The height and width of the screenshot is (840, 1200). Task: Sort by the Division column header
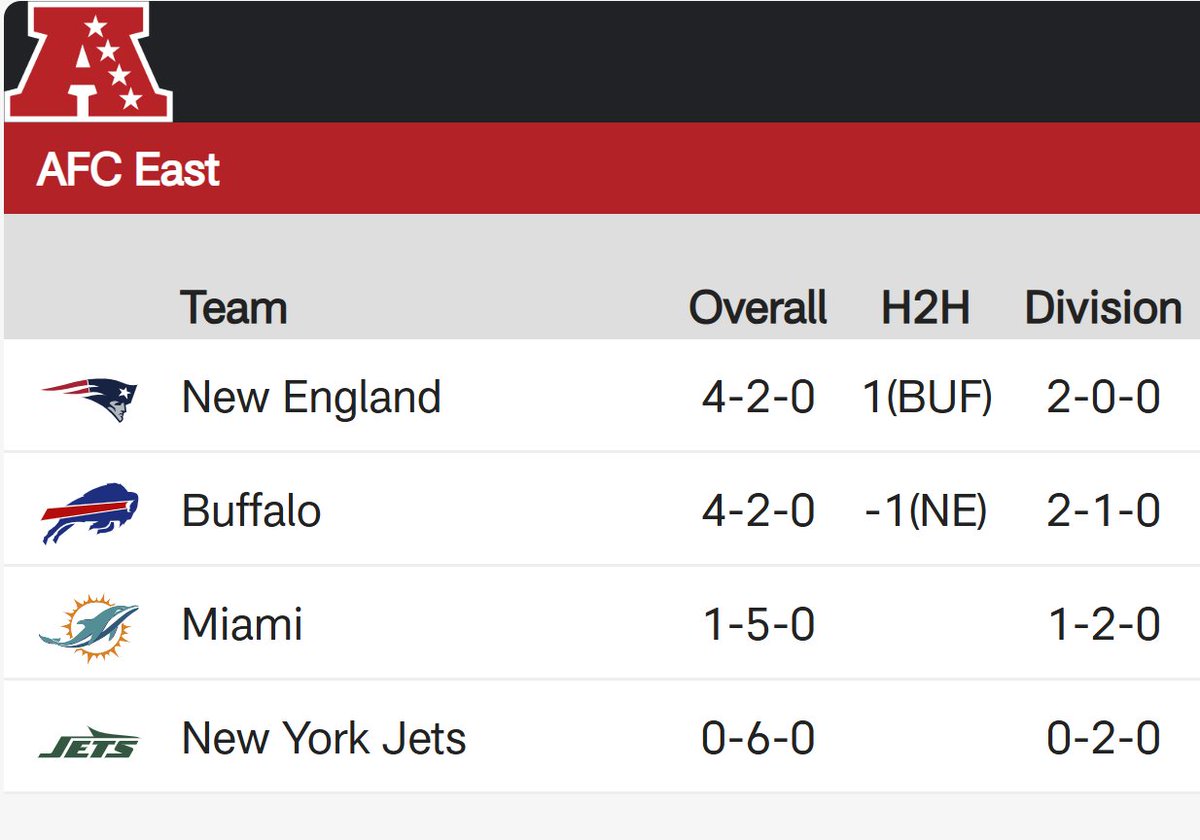click(1103, 307)
